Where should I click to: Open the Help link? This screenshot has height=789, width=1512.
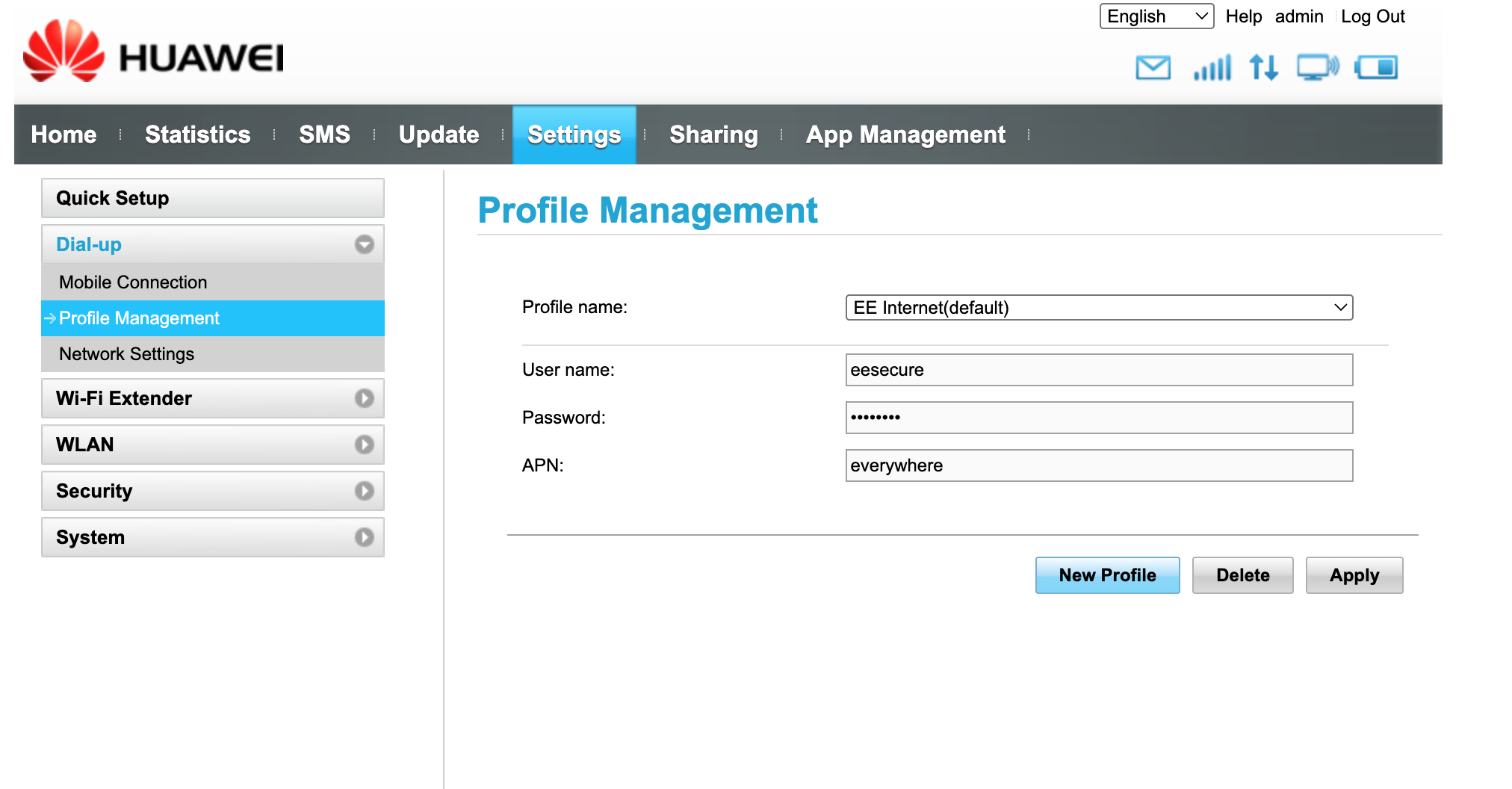tap(1243, 16)
